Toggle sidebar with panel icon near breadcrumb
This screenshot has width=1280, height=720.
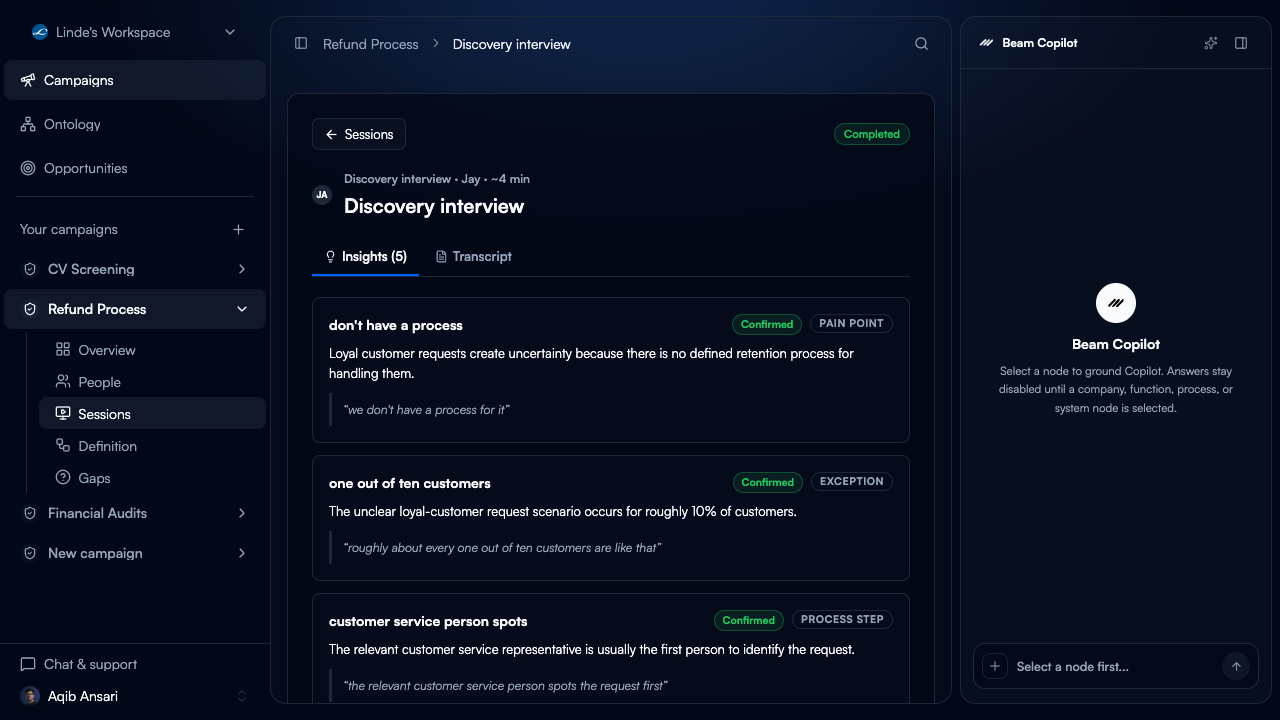(x=301, y=43)
